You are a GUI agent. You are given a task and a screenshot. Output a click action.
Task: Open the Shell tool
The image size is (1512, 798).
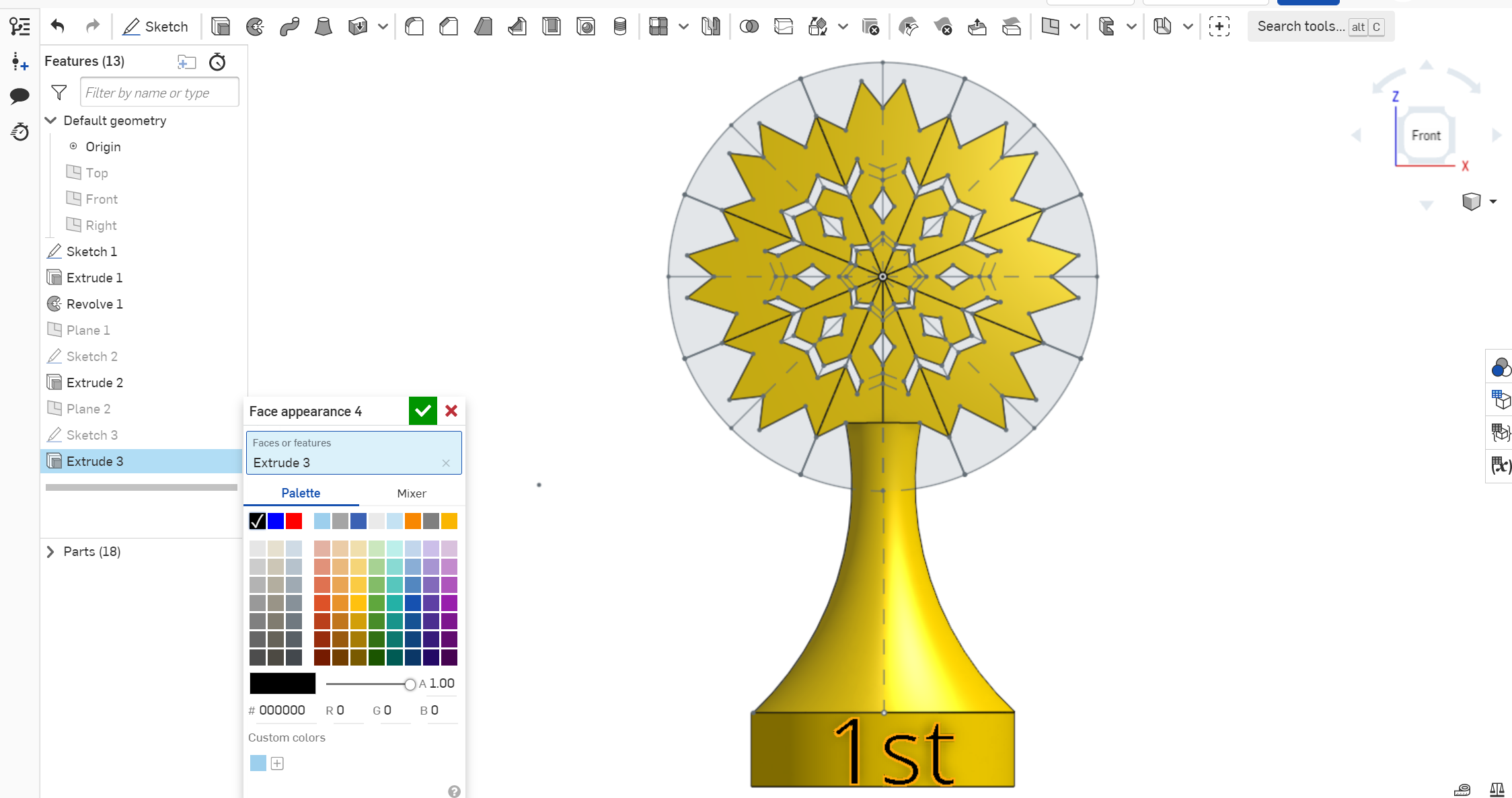point(552,26)
